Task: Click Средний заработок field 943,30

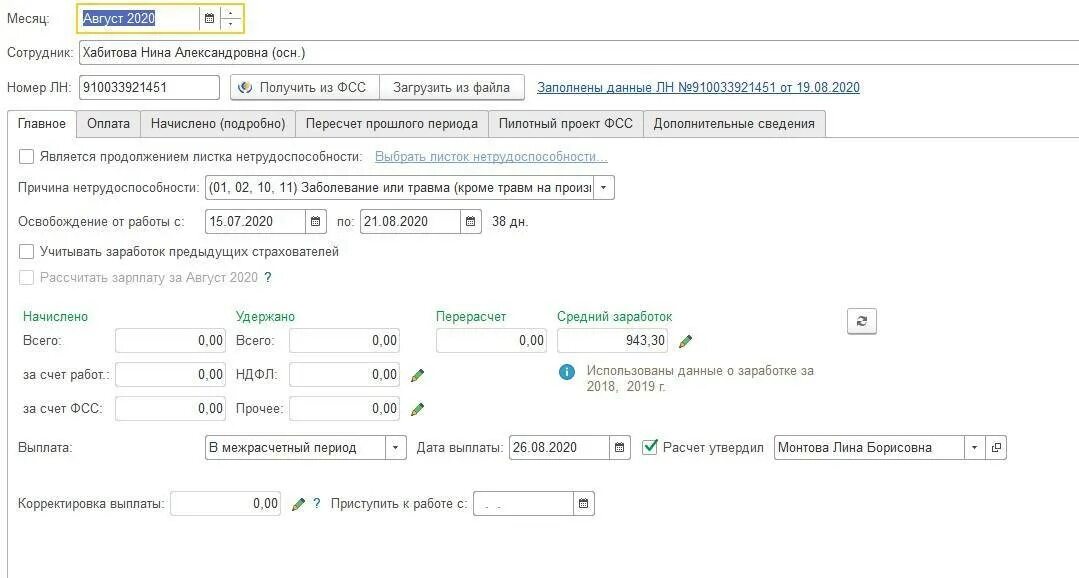Action: coord(613,341)
